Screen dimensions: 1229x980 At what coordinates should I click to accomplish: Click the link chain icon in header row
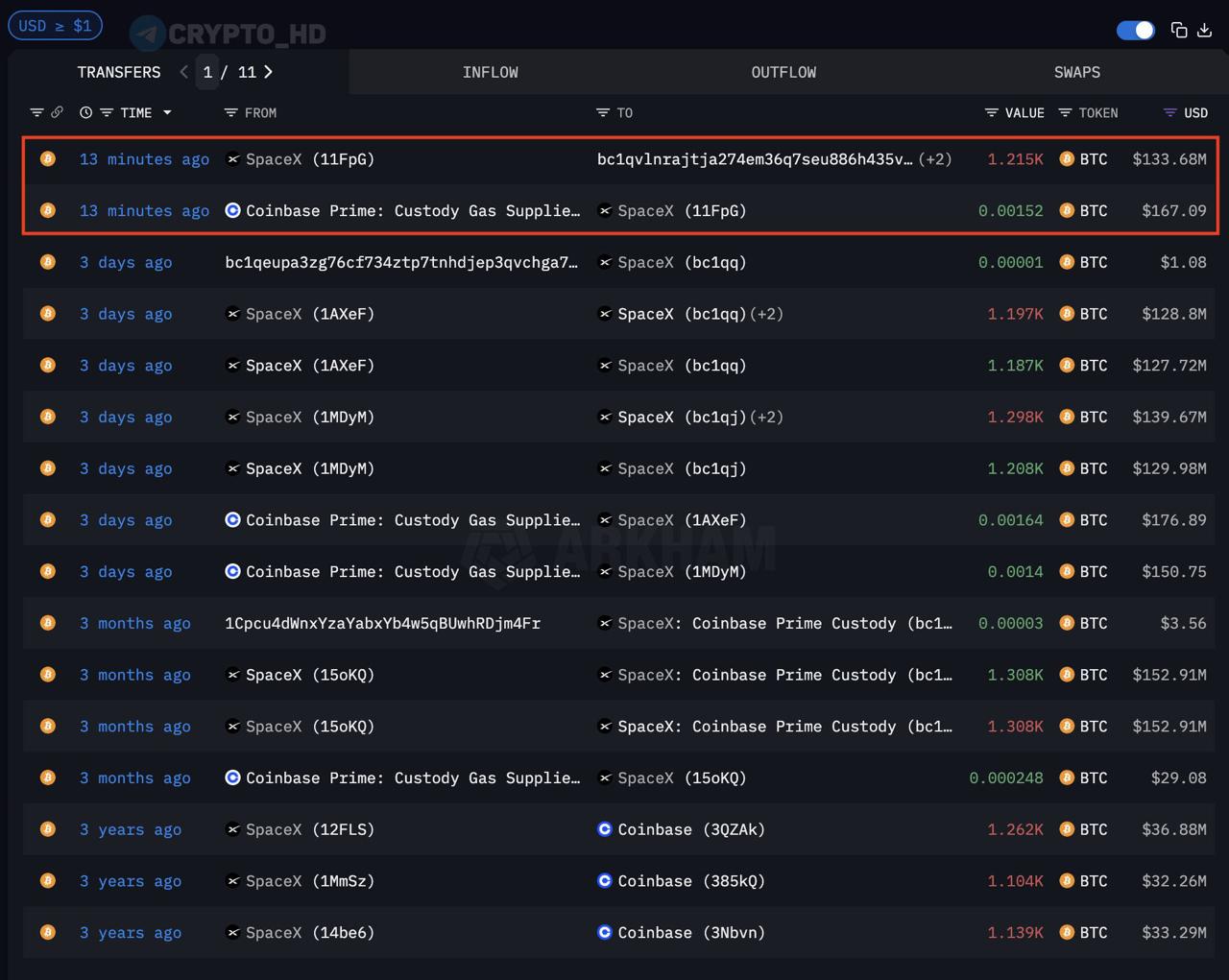(x=57, y=112)
